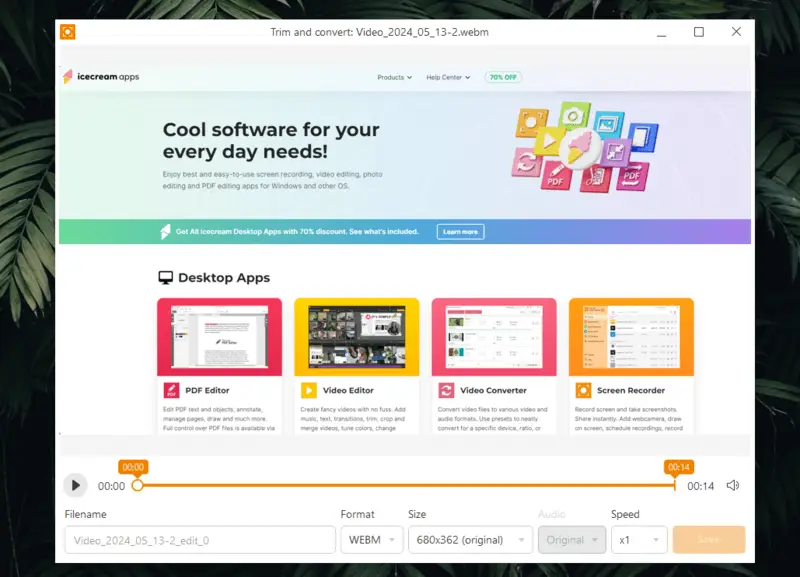The height and width of the screenshot is (577, 800).
Task: Click the 00:14 end trim marker label
Action: pos(679,467)
